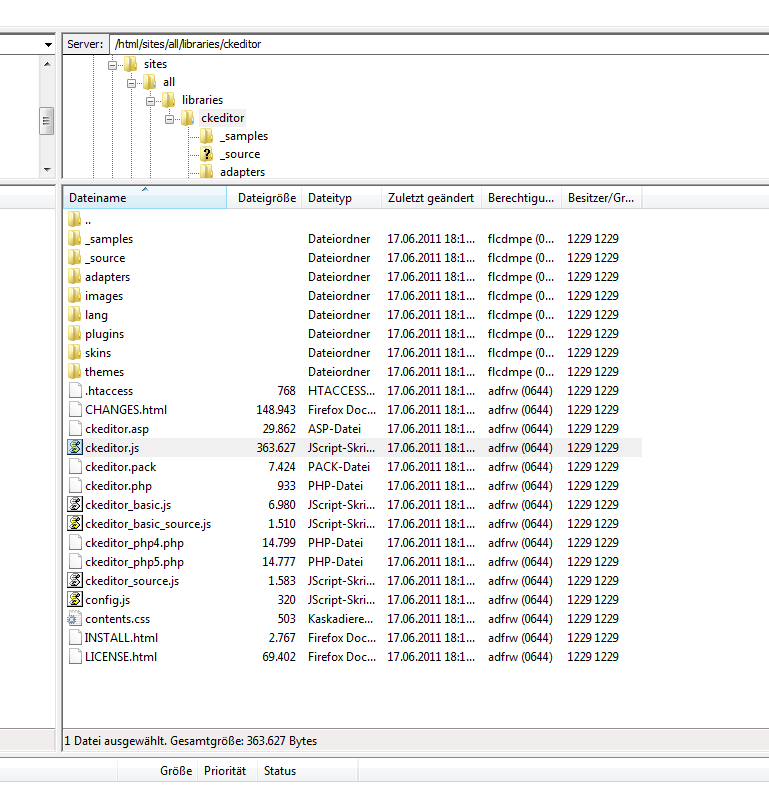
Task: Sort by Zuletzt geändert column
Action: [430, 198]
